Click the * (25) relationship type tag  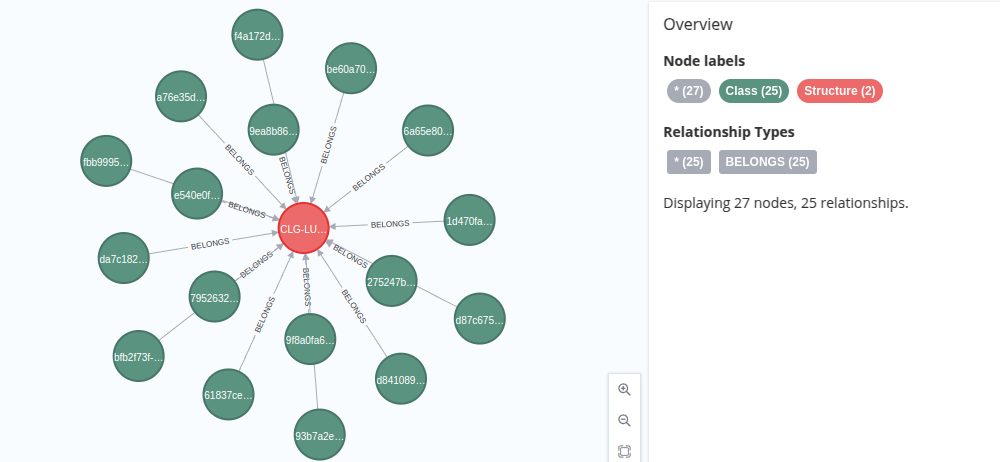(689, 161)
